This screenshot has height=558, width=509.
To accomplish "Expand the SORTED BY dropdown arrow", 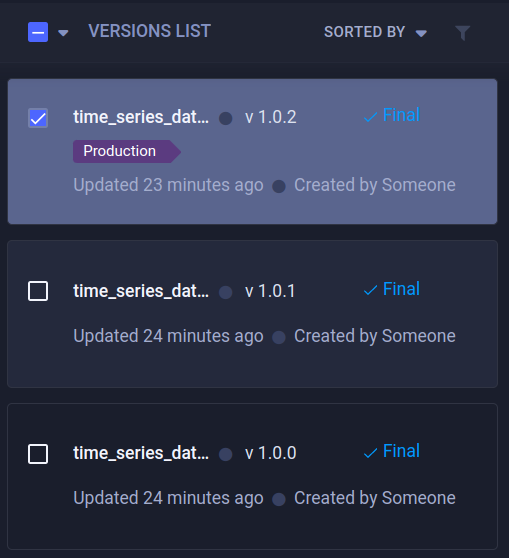I will 421,33.
